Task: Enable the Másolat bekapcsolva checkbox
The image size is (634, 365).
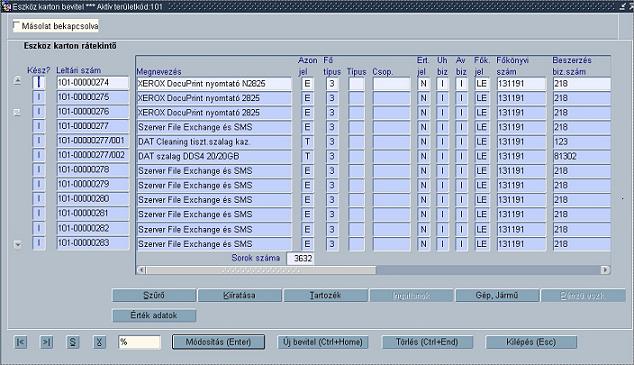Action: pos(17,26)
